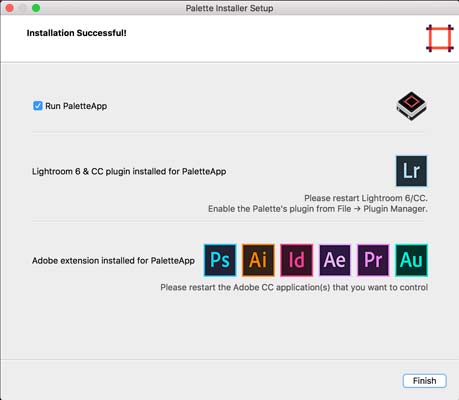
Task: Click the Adobe extension installed text
Action: [x=113, y=260]
